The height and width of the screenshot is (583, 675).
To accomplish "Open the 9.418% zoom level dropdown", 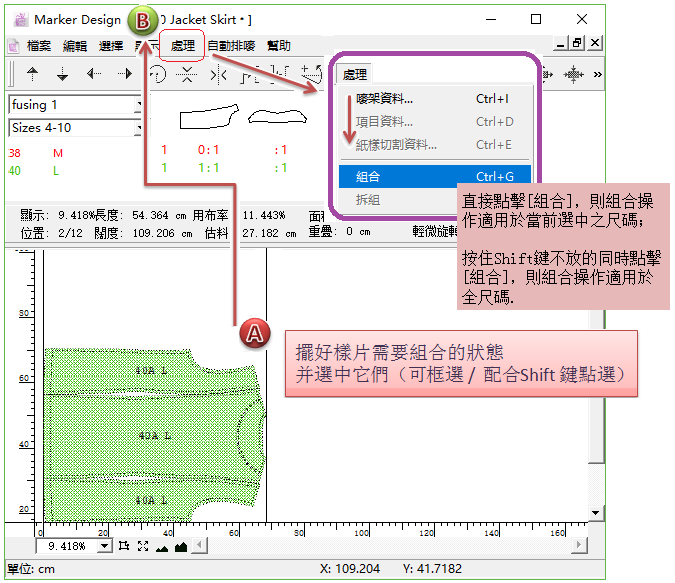I will pyautogui.click(x=104, y=546).
